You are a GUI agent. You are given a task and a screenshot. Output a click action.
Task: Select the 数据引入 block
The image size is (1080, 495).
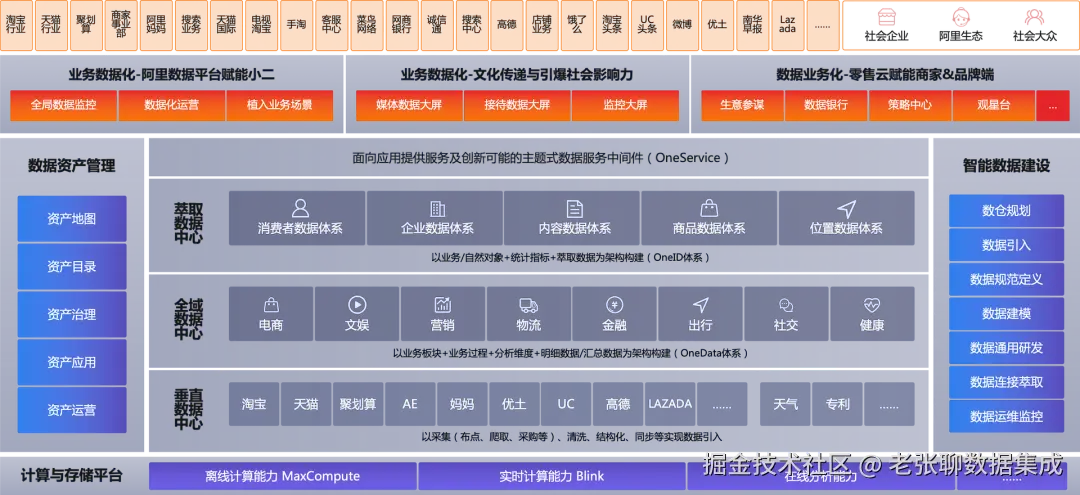click(x=1006, y=245)
